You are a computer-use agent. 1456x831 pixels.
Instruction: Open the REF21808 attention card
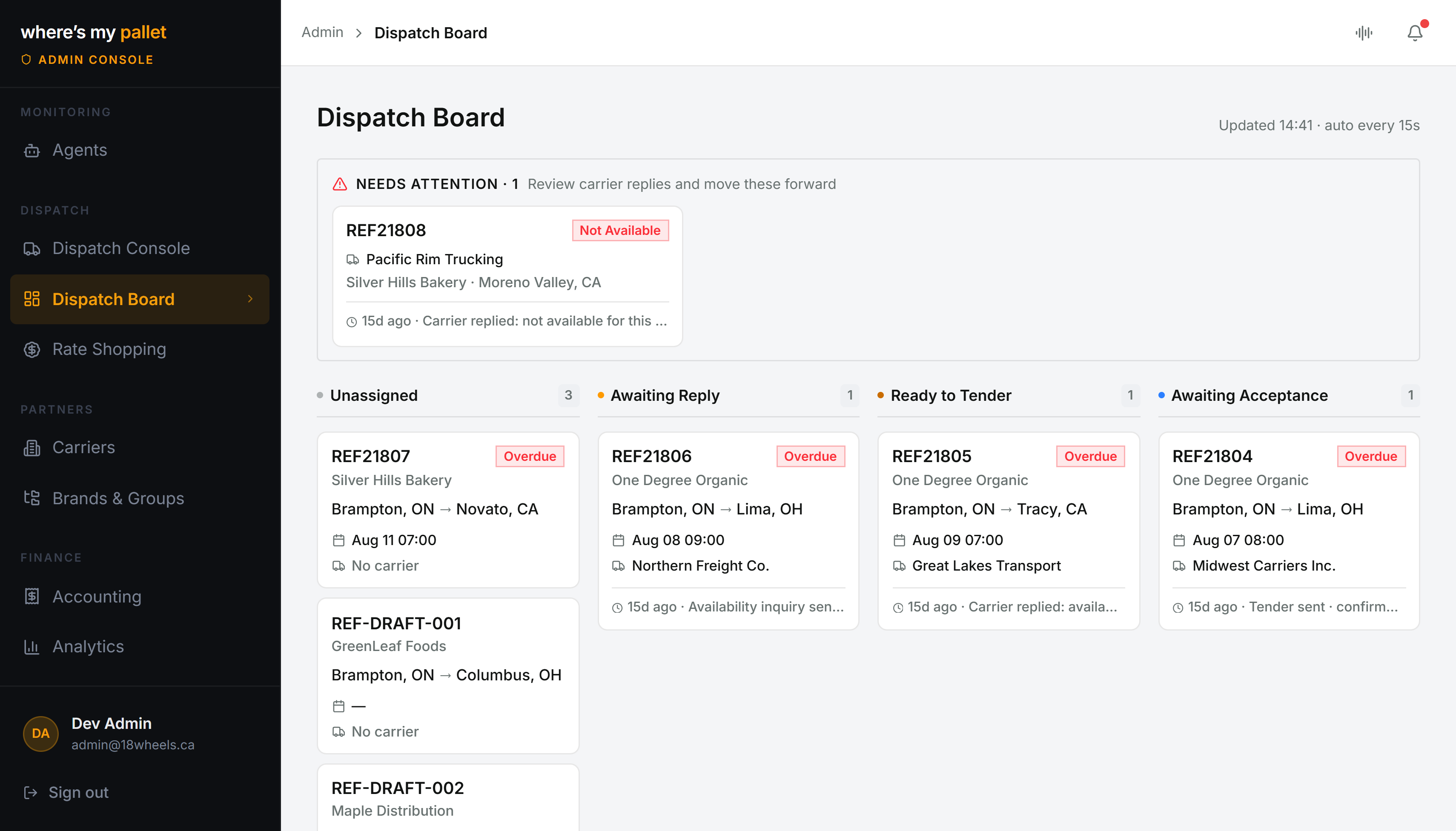(507, 276)
